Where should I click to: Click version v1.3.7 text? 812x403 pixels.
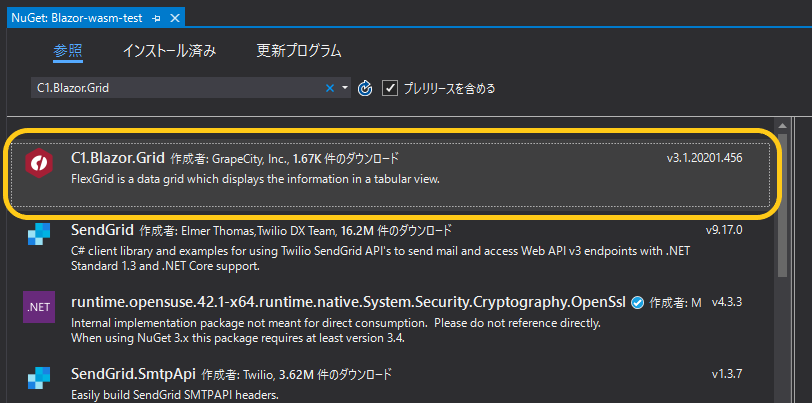click(727, 373)
